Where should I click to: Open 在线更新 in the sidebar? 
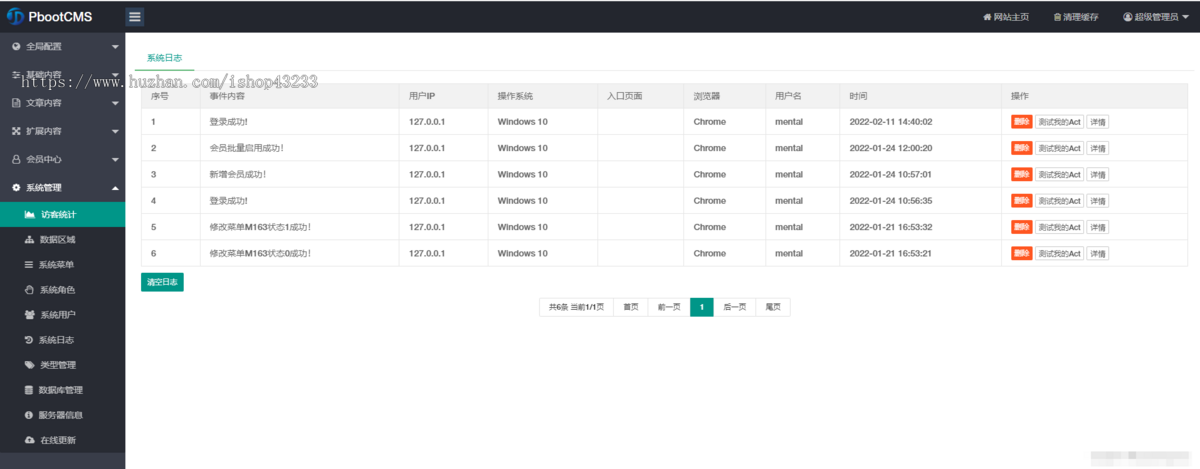(x=62, y=440)
